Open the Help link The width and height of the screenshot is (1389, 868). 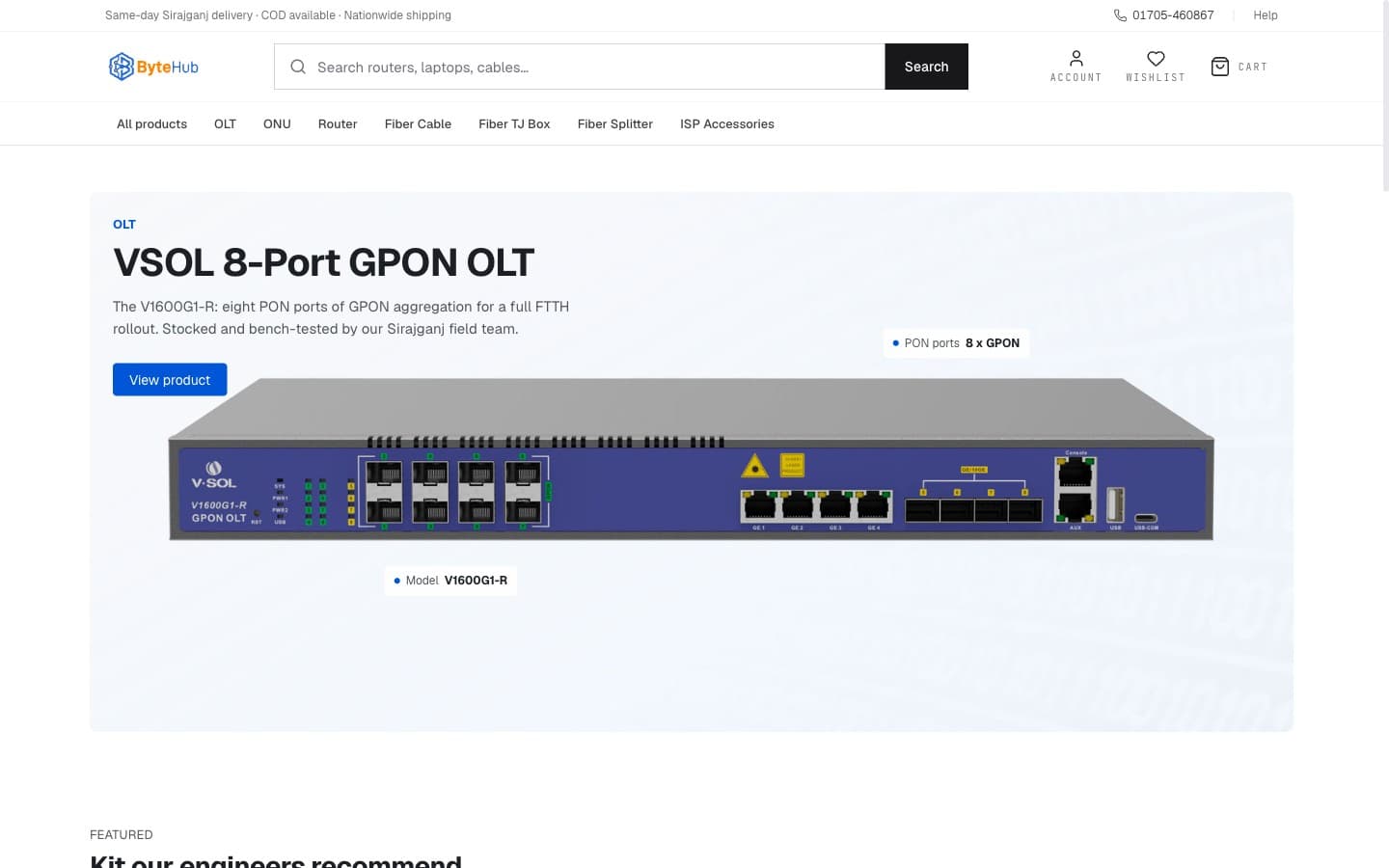coord(1266,15)
